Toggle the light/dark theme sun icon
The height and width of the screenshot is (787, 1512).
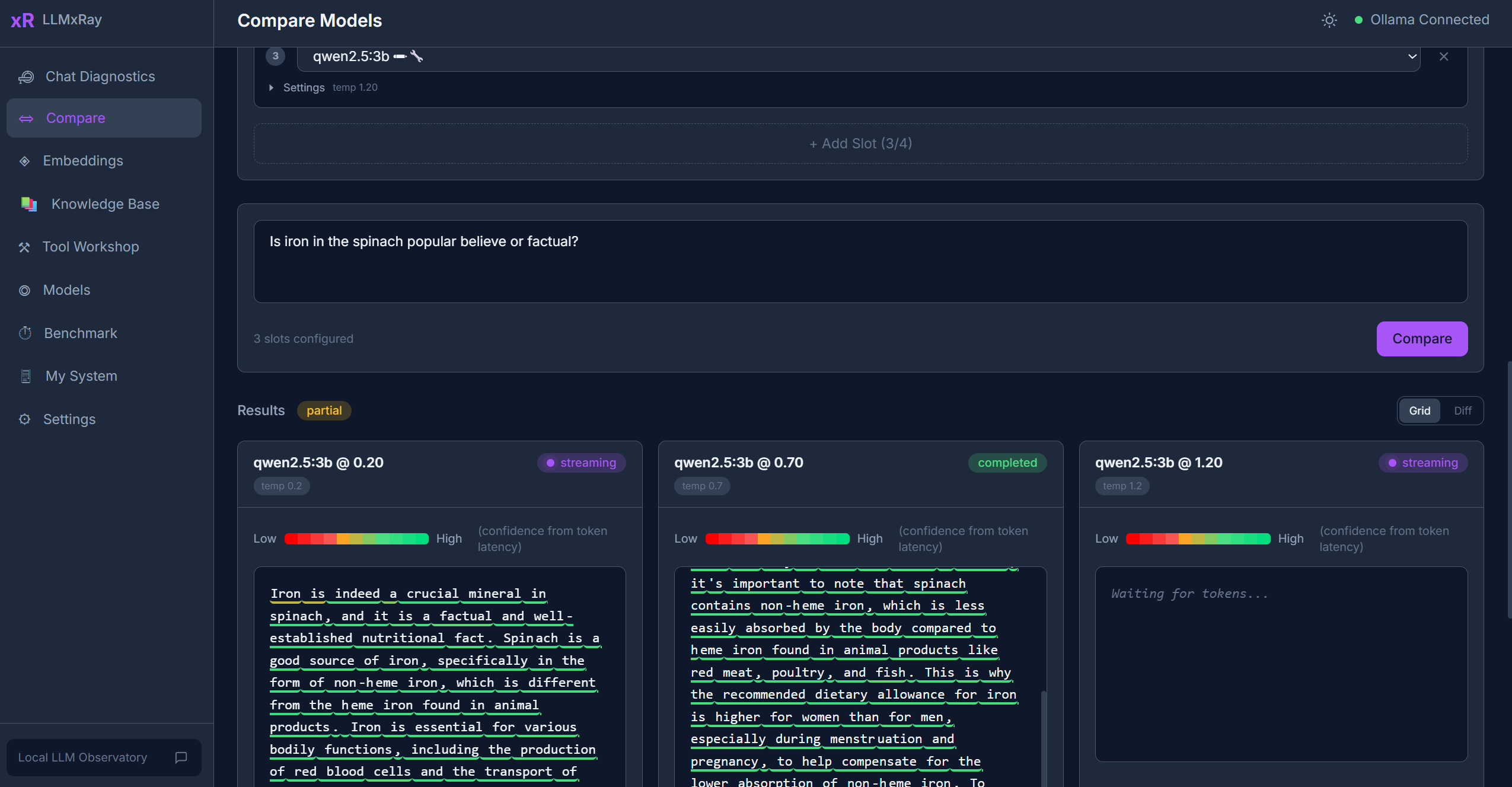point(1329,20)
